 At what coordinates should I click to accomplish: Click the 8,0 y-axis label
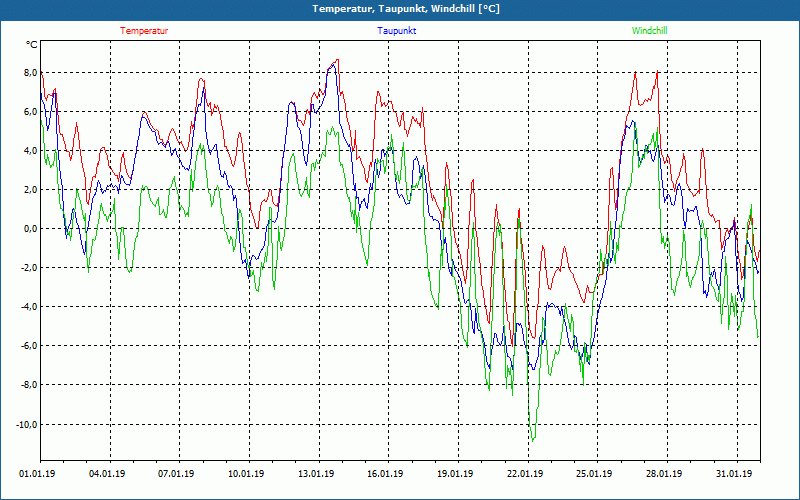(31, 72)
